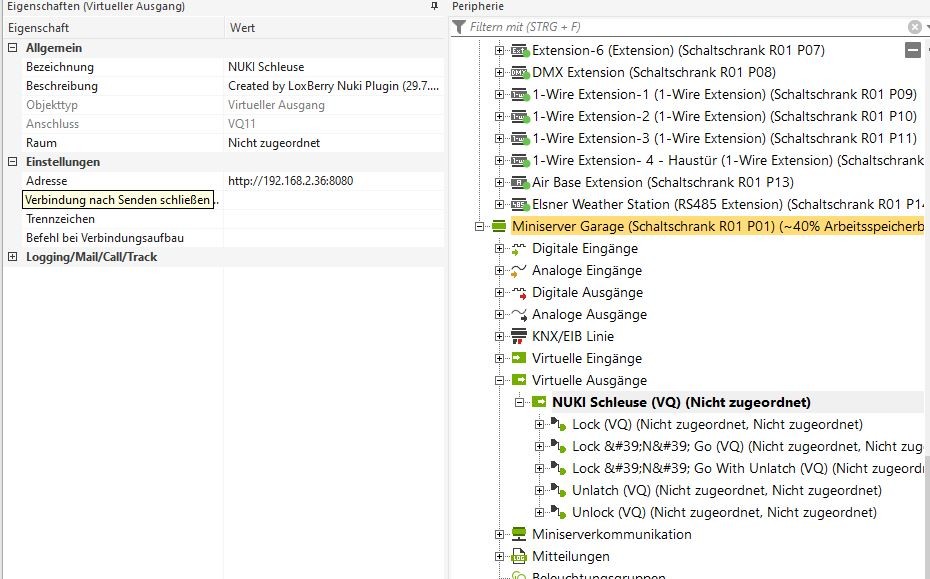
Task: Select the Unlatch (VQ) tree item
Action: [727, 490]
